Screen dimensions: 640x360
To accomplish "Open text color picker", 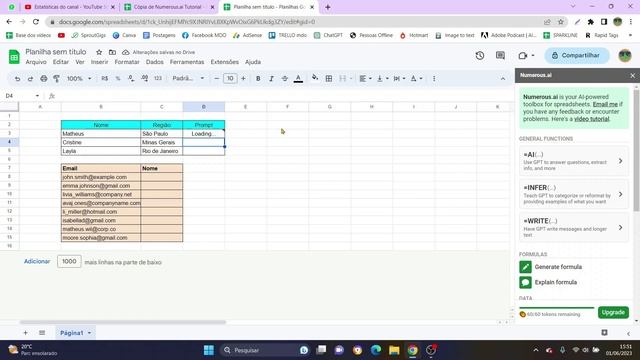I will pyautogui.click(x=298, y=78).
